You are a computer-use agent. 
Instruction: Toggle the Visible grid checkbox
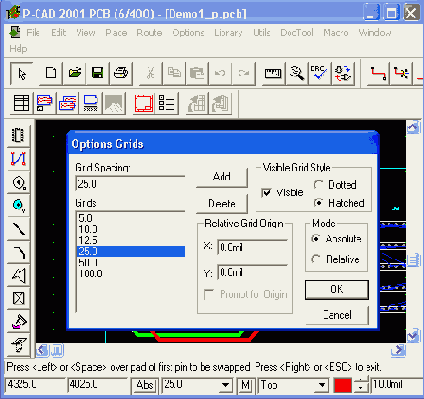coord(266,193)
